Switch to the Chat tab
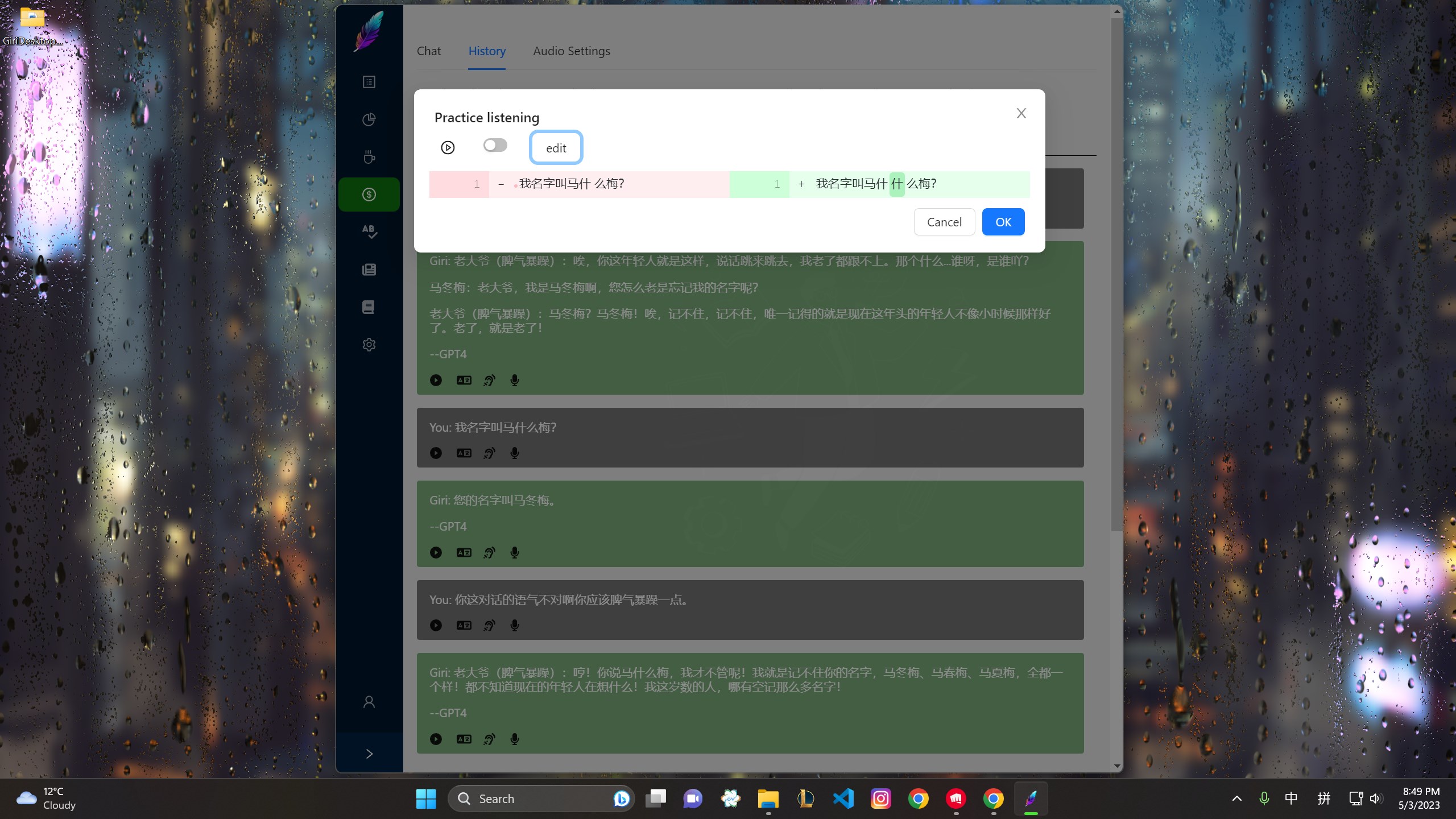Screen dimensions: 1456x819 (x=428, y=51)
